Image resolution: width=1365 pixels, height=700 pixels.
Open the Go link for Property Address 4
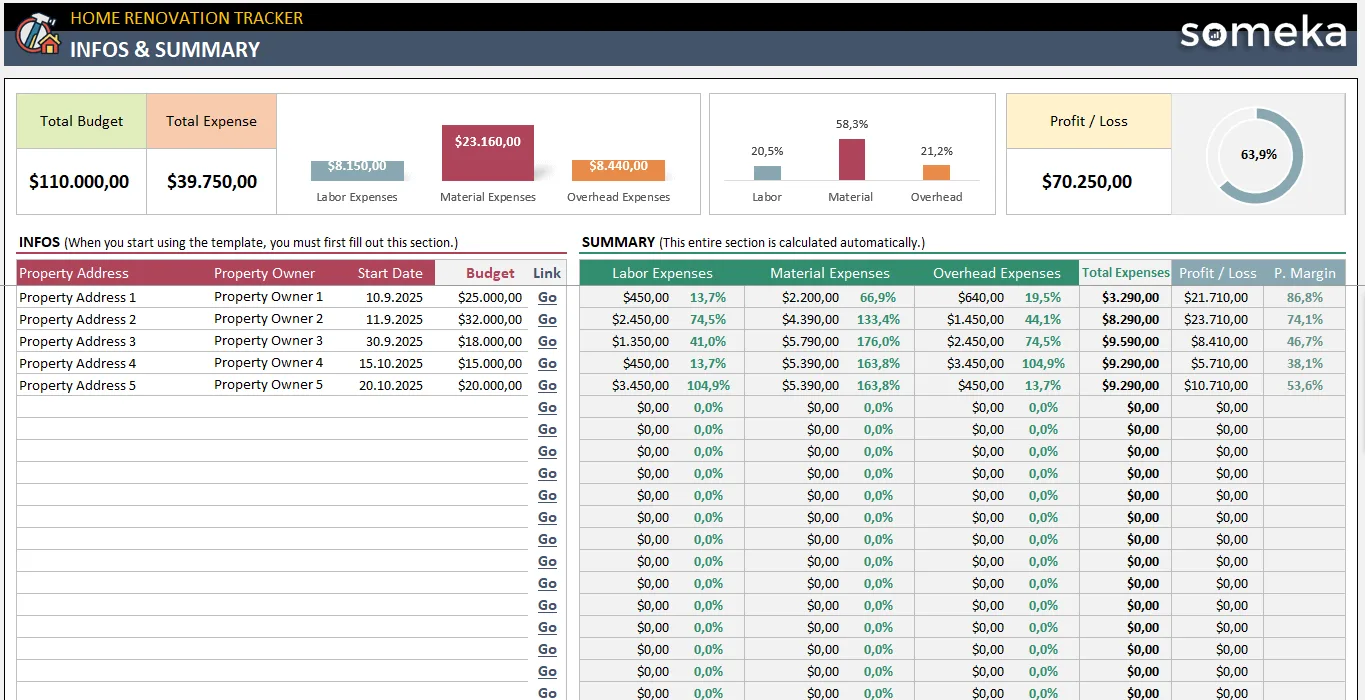547,363
